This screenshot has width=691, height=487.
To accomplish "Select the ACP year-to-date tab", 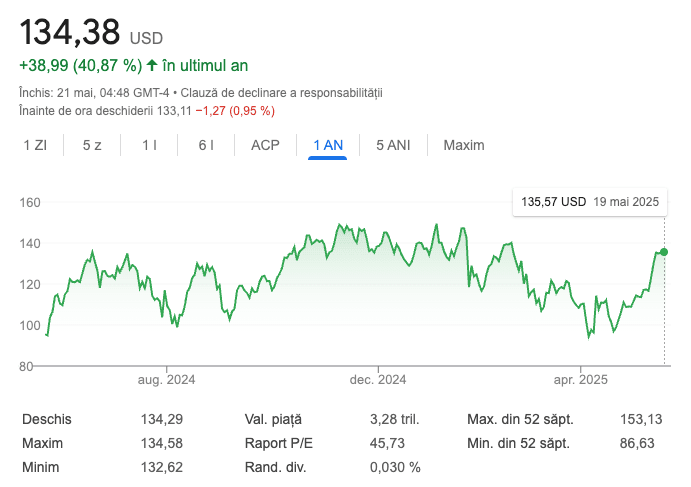I will click(265, 145).
